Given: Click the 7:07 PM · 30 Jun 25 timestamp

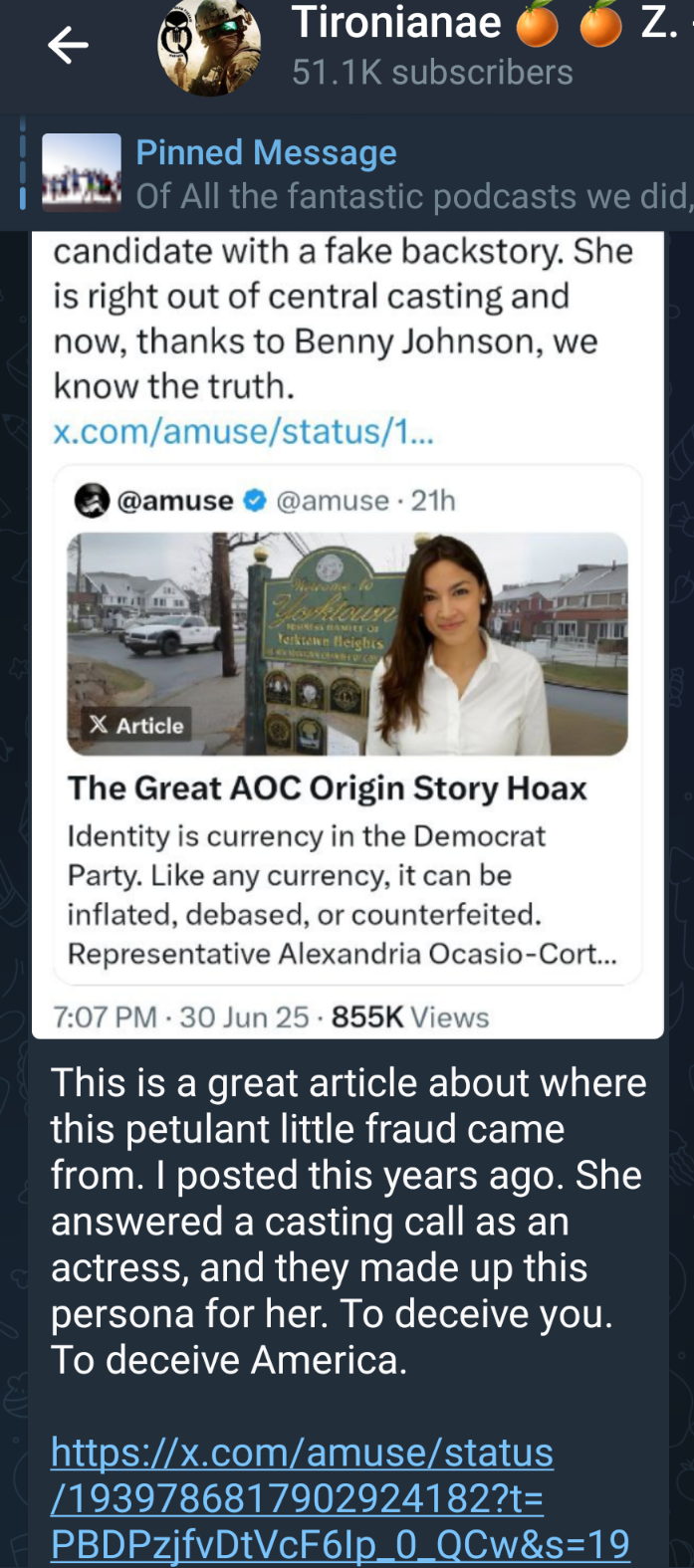Looking at the screenshot, I should pyautogui.click(x=181, y=1017).
